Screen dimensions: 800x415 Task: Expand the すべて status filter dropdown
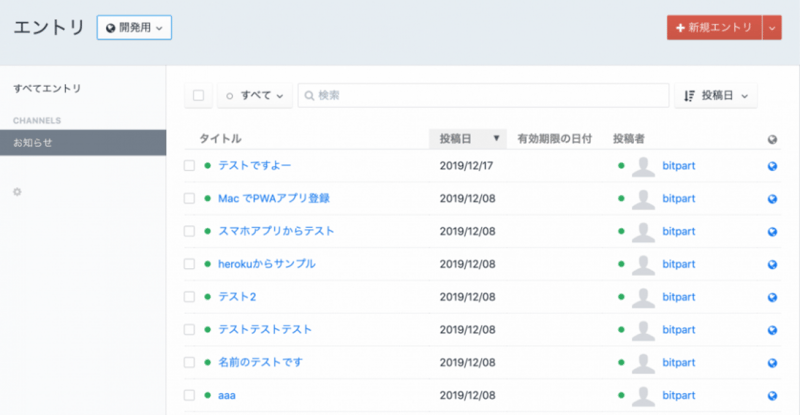coord(254,95)
